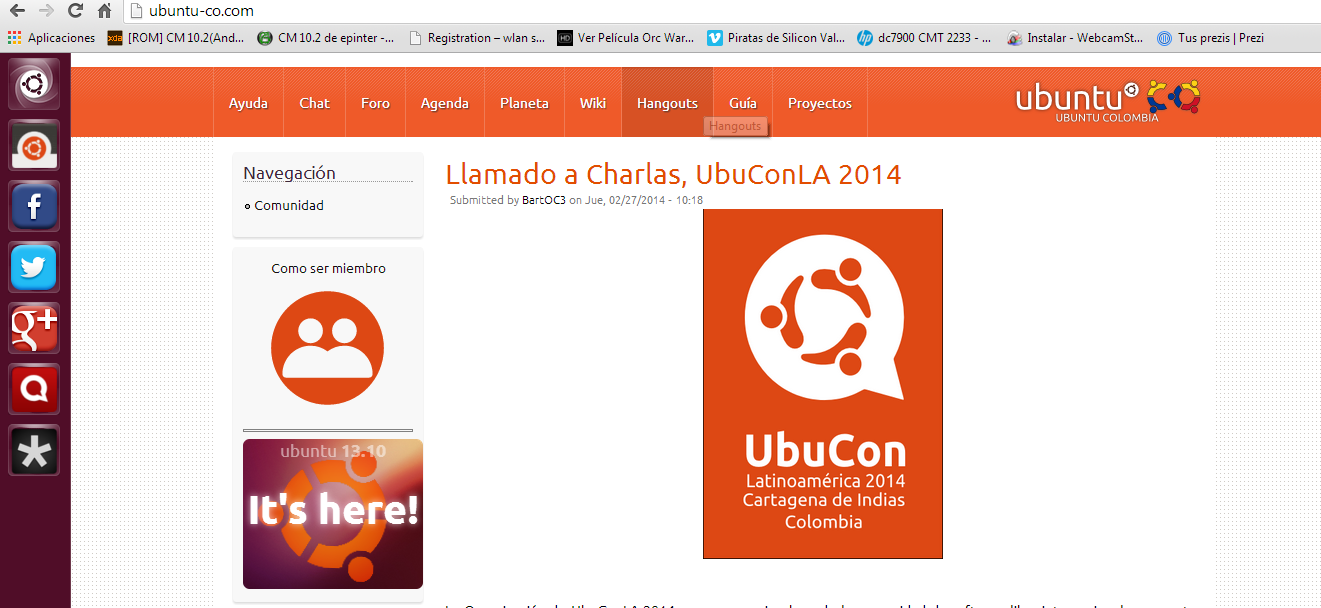Image resolution: width=1321 pixels, height=608 pixels.
Task: Open the Registration – wlan bookmark
Action: click(476, 38)
